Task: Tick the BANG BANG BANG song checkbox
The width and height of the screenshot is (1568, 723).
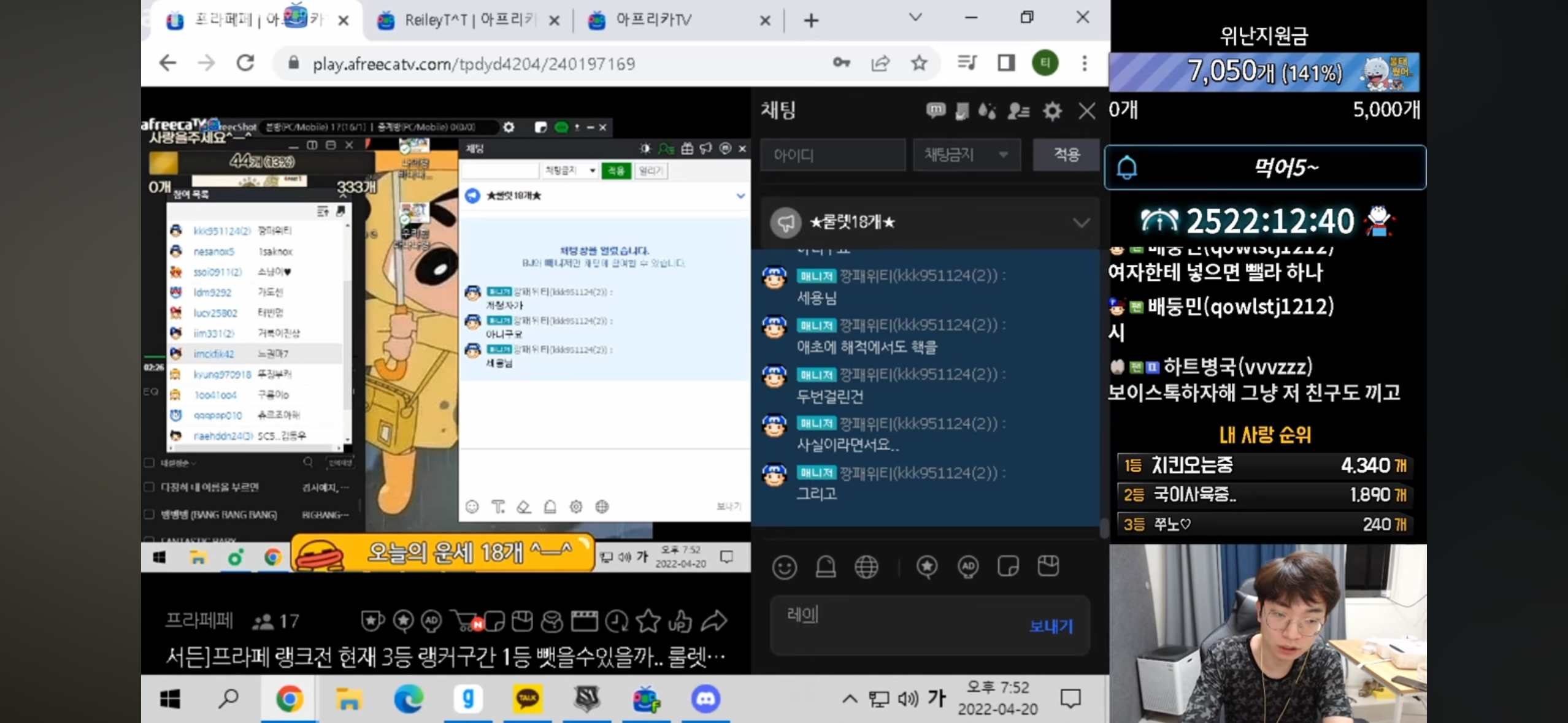Action: tap(149, 514)
